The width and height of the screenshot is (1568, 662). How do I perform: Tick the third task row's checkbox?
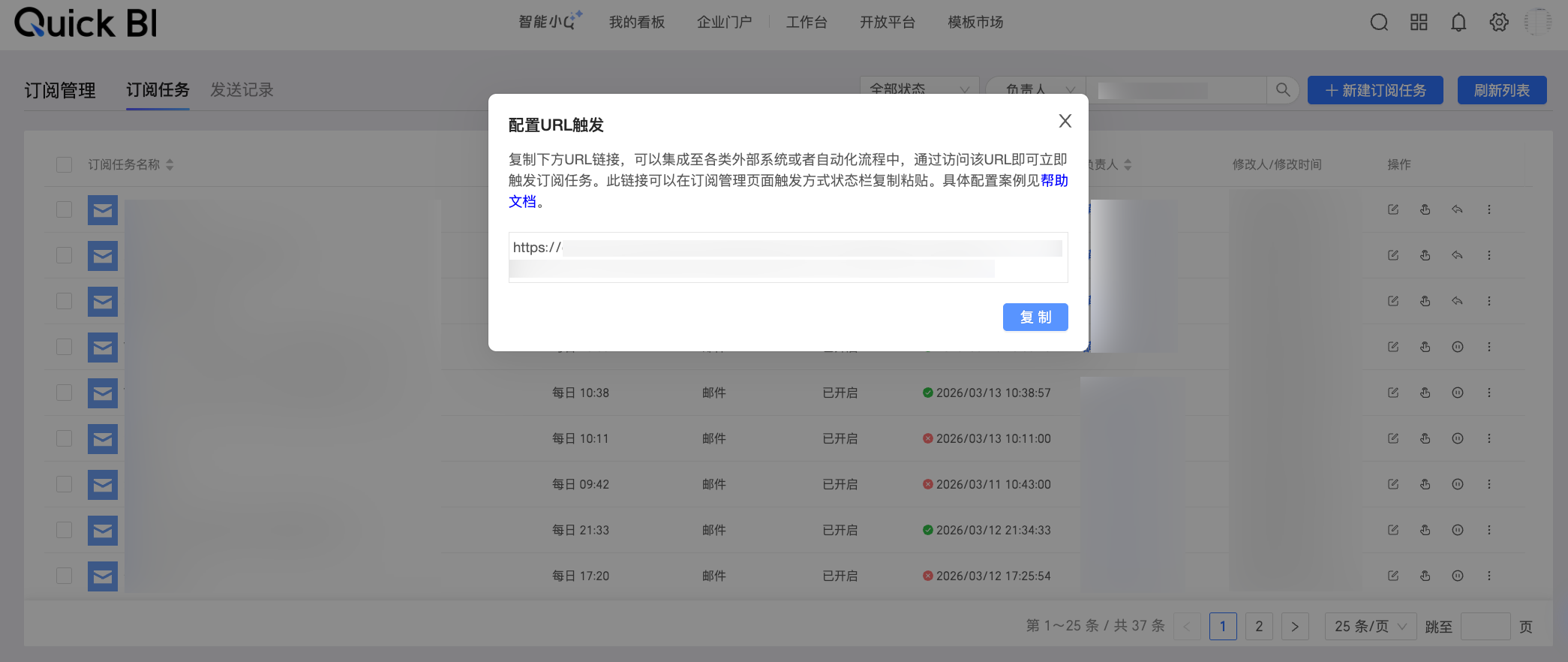tap(65, 301)
